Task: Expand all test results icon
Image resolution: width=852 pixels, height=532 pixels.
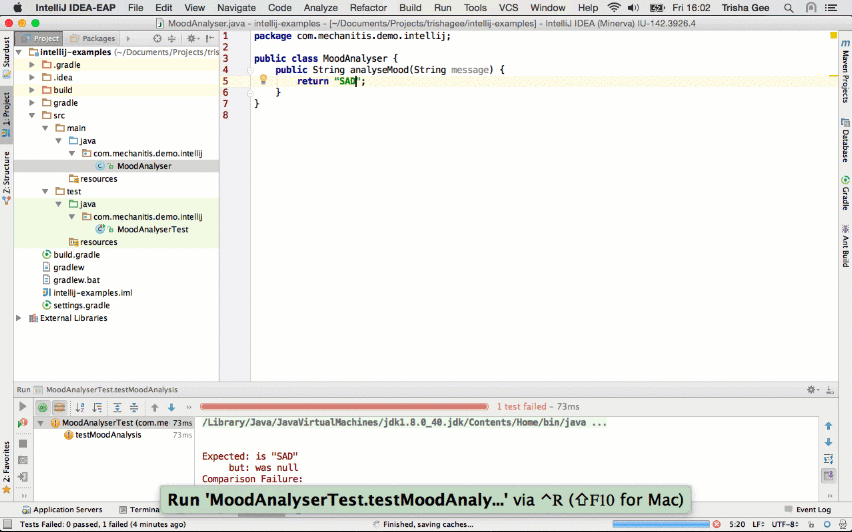Action: click(x=117, y=407)
